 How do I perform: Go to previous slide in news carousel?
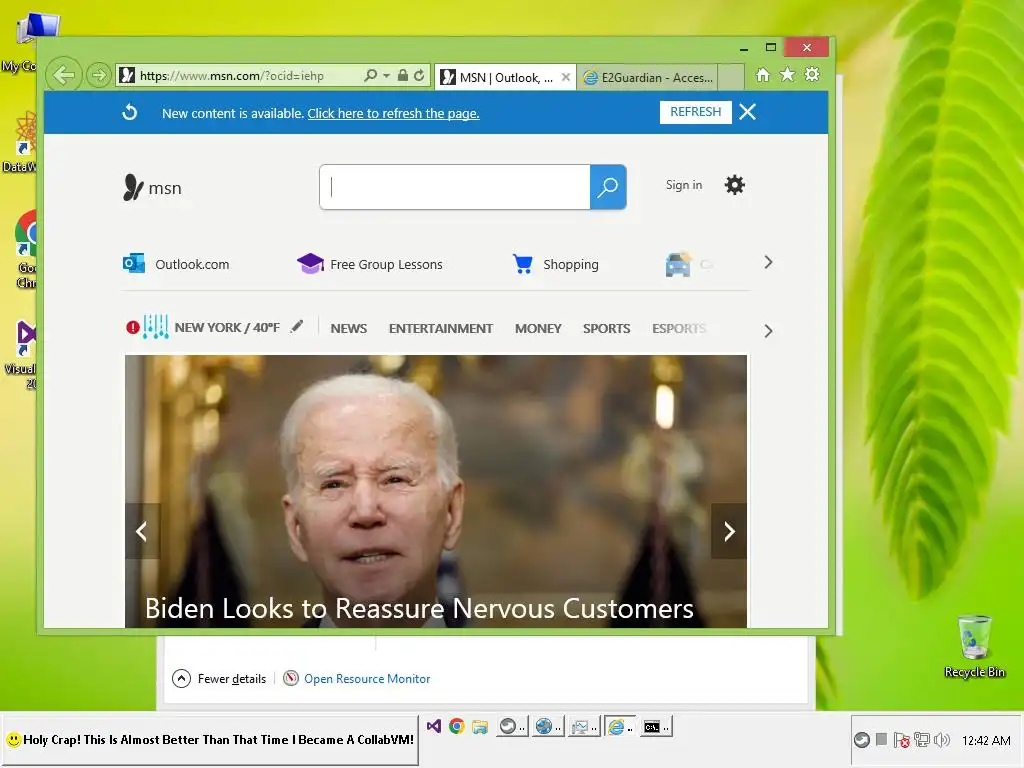[x=142, y=531]
